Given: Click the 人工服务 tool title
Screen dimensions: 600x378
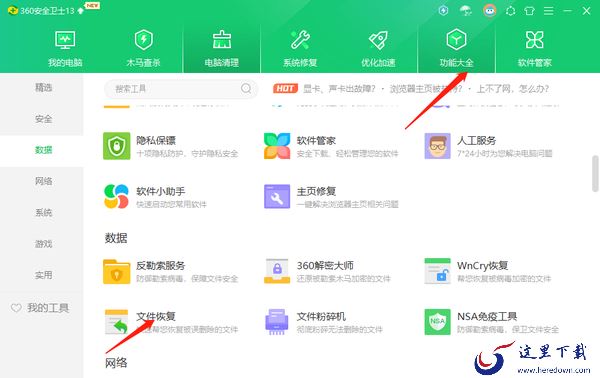Looking at the screenshot, I should [x=476, y=140].
